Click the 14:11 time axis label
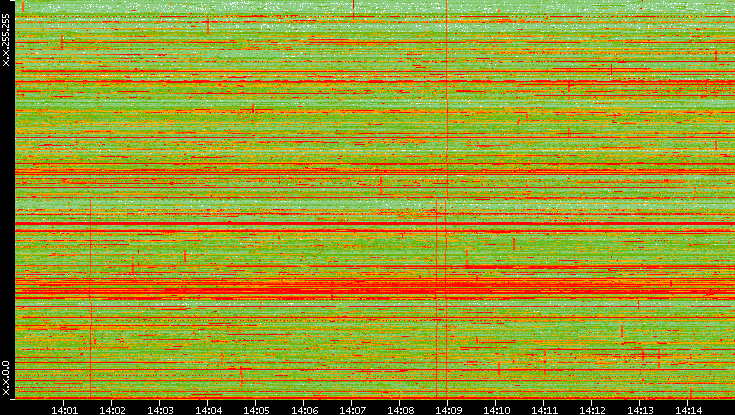The width and height of the screenshot is (735, 415). 544,410
